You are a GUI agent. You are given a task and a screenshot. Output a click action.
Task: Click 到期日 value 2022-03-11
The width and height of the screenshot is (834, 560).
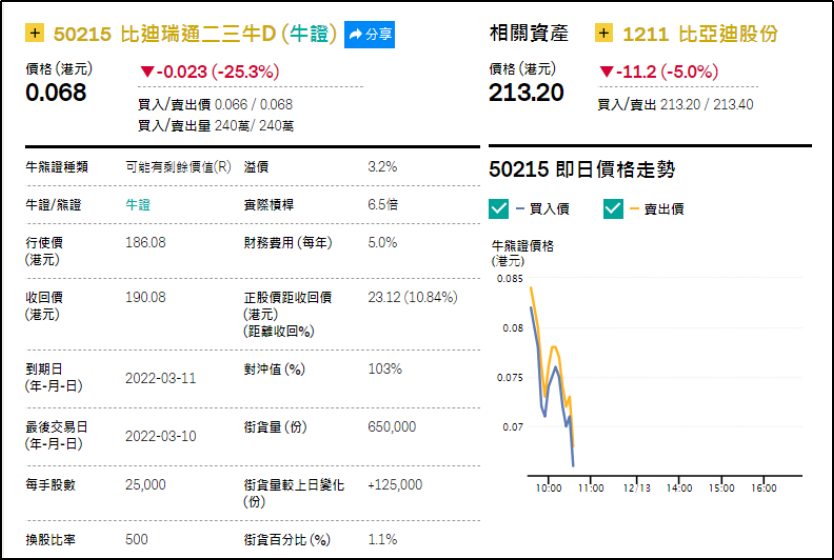[161, 378]
